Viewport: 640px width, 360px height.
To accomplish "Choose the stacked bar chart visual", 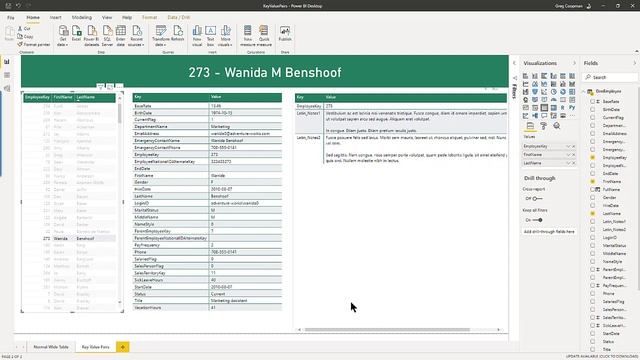I will pos(526,76).
